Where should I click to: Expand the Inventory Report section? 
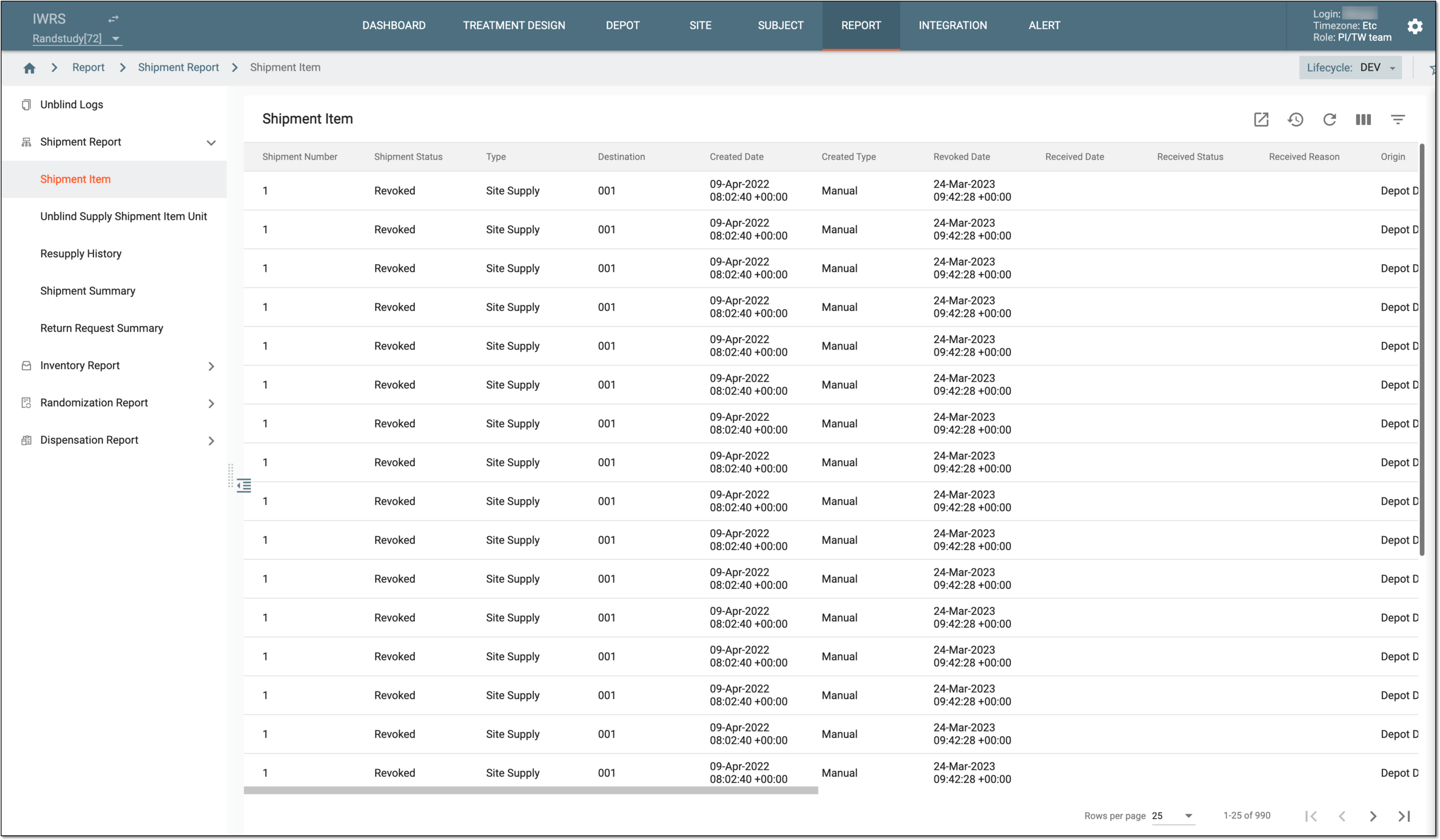point(211,366)
